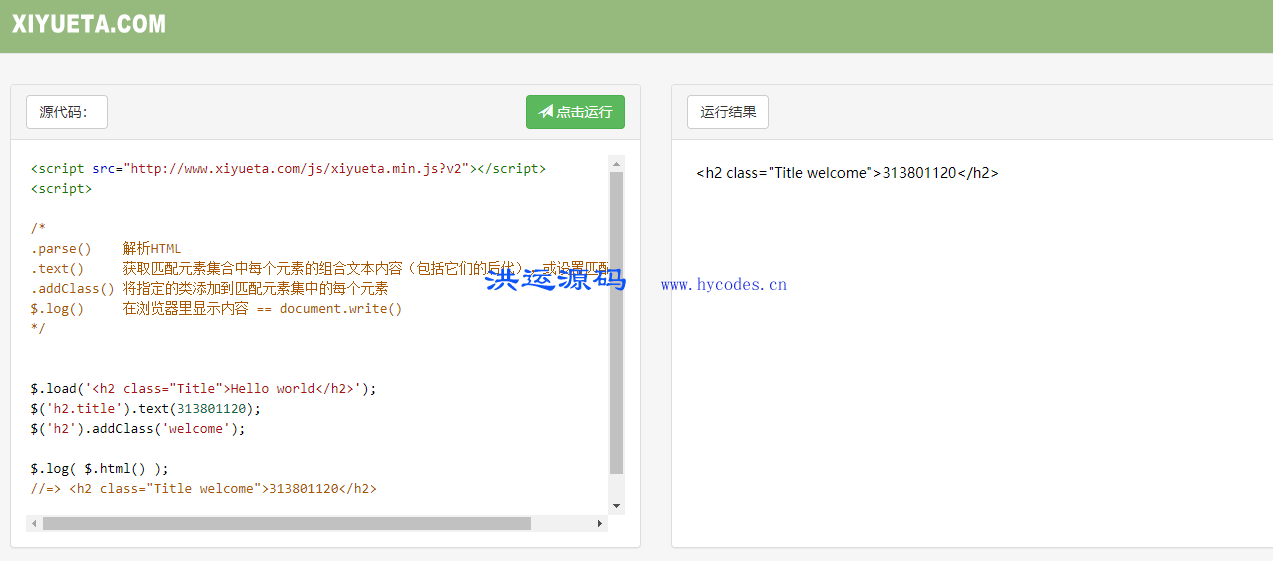Click the opening <script> tag on the second line
The height and width of the screenshot is (561, 1273).
coord(61,188)
